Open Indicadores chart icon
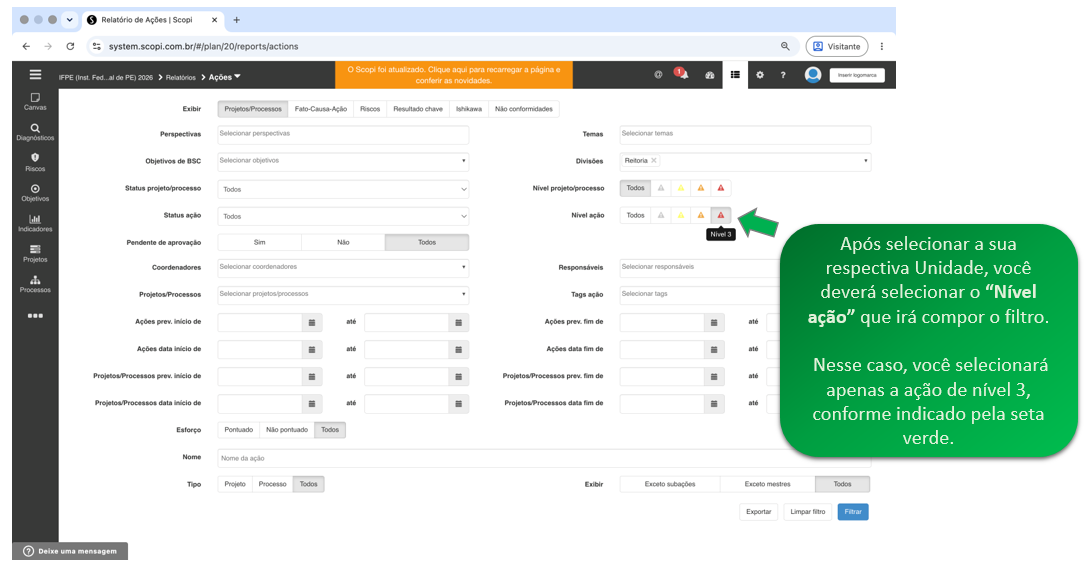The width and height of the screenshot is (1087, 574). pyautogui.click(x=35, y=223)
